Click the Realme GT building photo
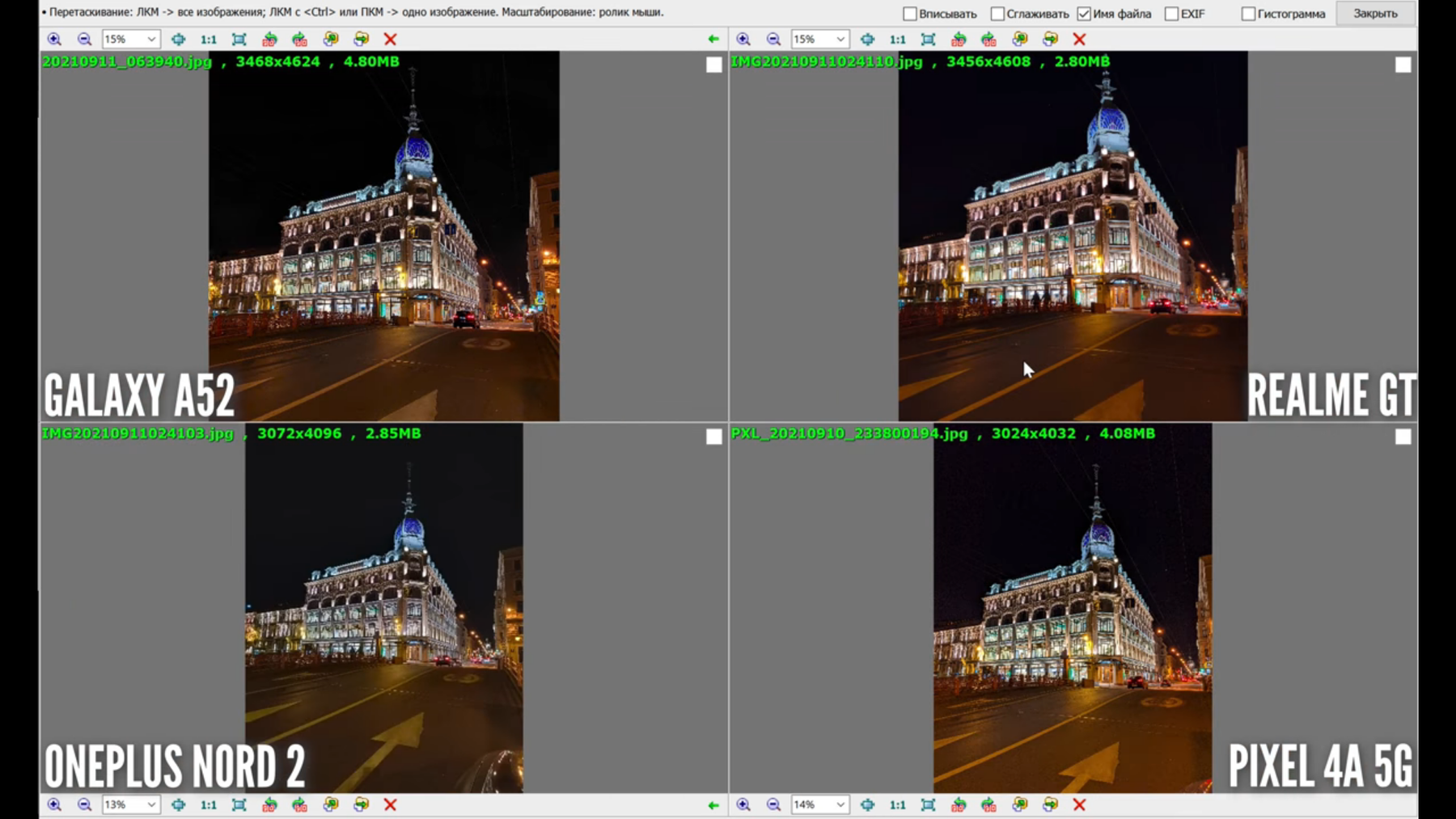The height and width of the screenshot is (819, 1456). (x=1073, y=236)
